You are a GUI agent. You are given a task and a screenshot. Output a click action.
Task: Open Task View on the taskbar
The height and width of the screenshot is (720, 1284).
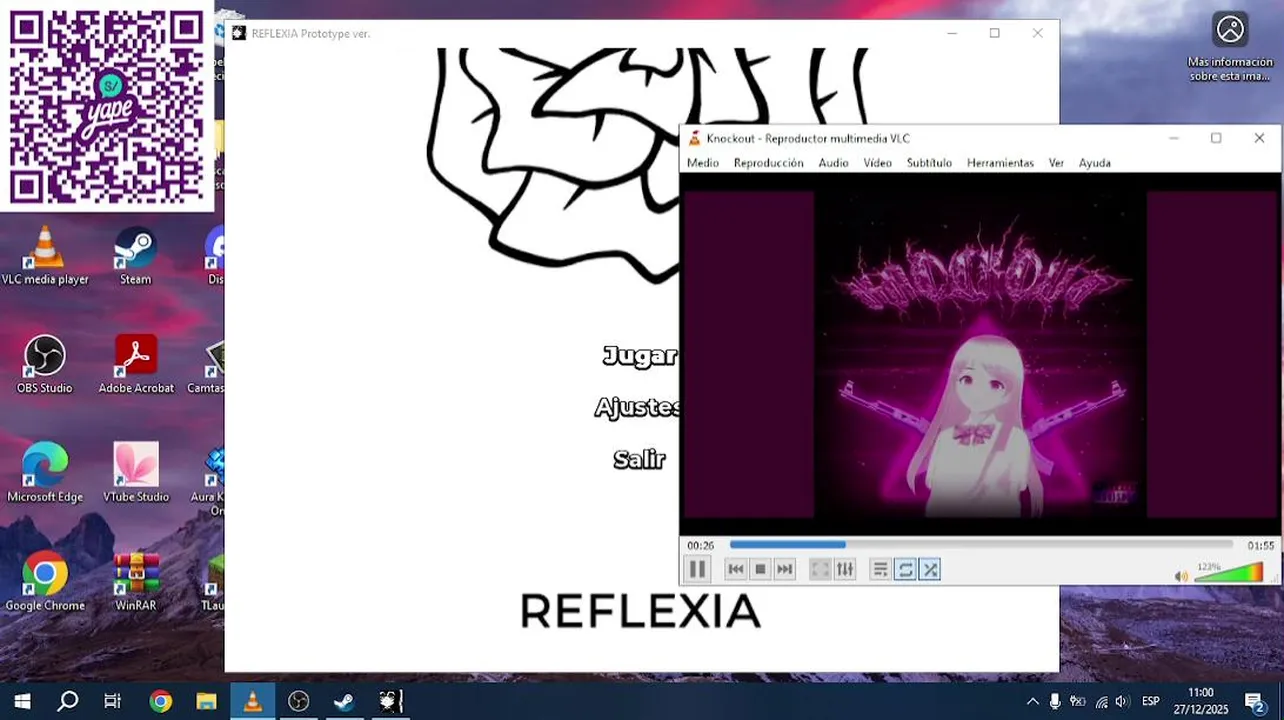pyautogui.click(x=113, y=701)
